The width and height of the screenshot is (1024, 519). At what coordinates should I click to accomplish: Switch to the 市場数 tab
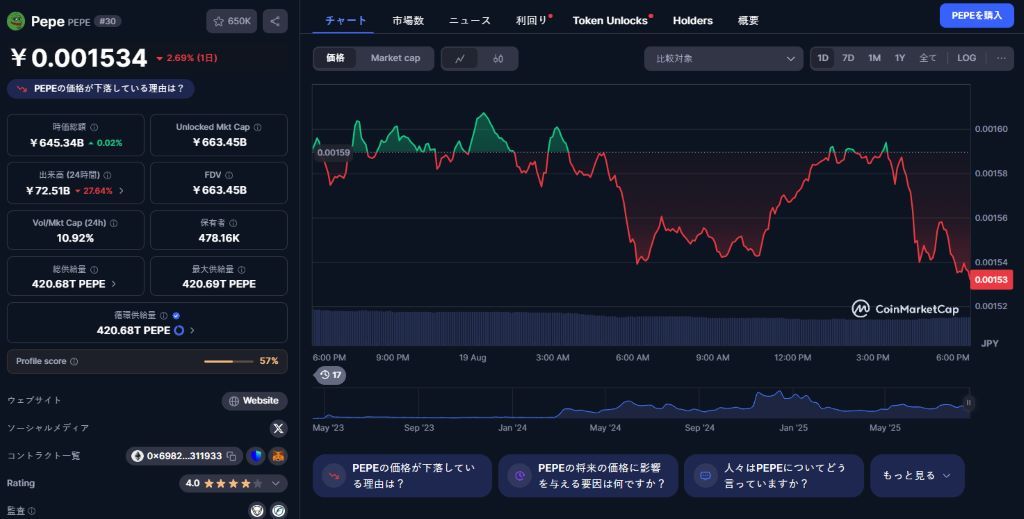[408, 20]
